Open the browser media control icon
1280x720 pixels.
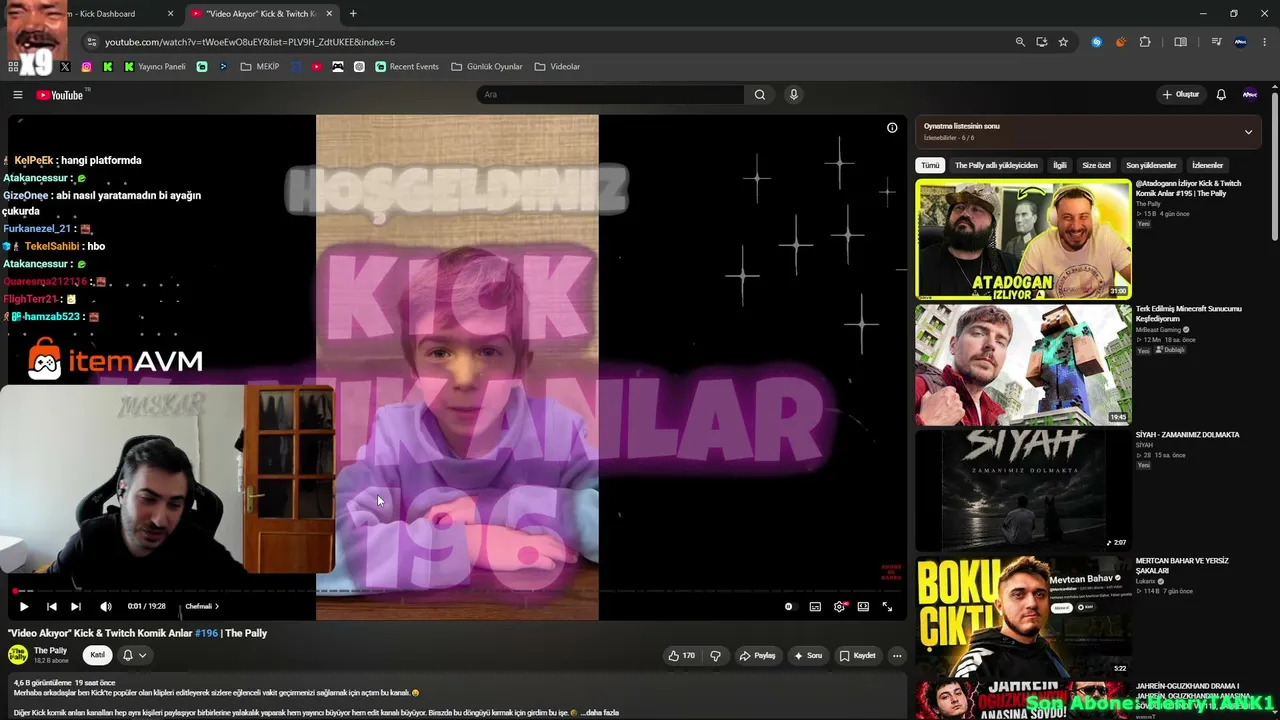tap(1217, 42)
